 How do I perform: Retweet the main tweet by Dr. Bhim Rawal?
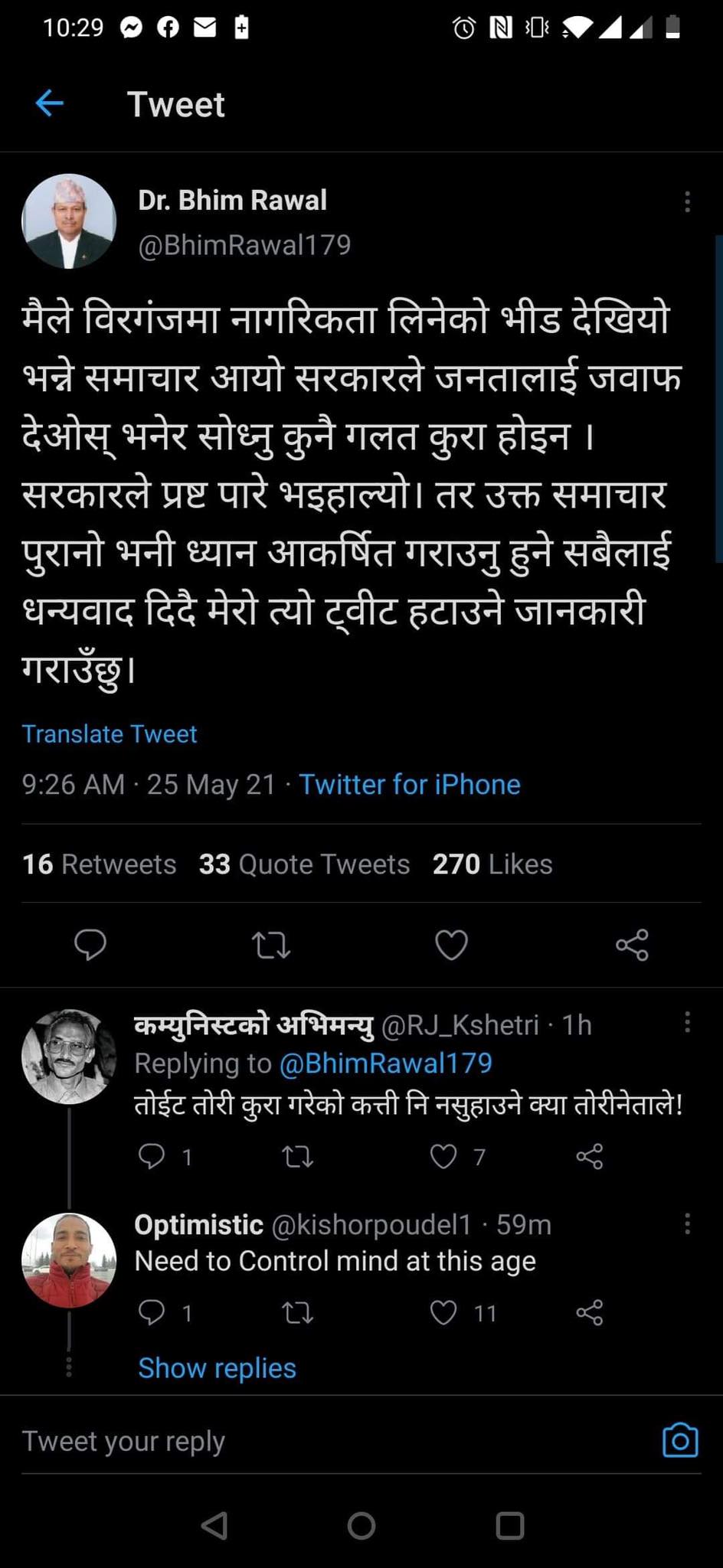tap(271, 946)
